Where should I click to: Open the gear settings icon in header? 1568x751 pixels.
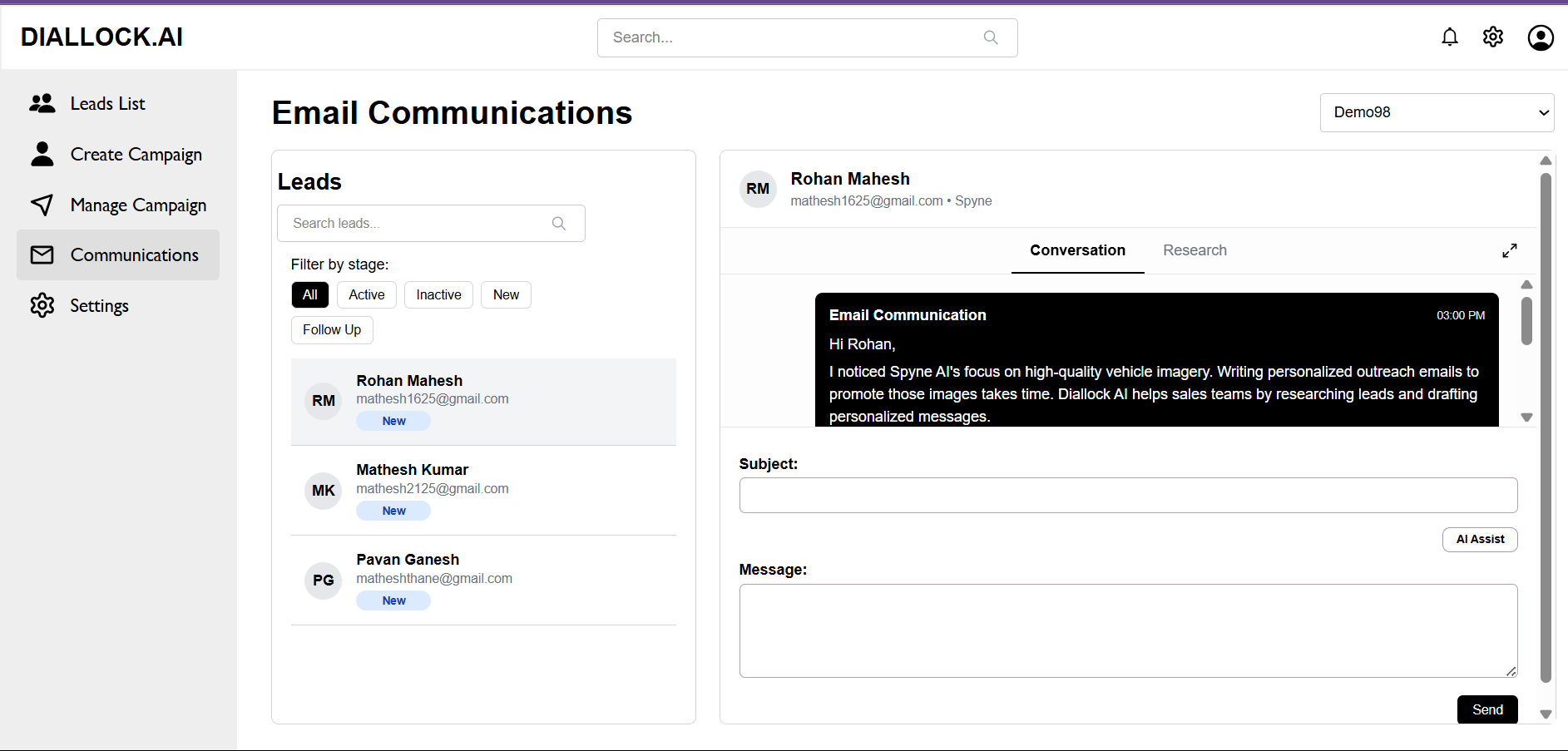[x=1493, y=37]
